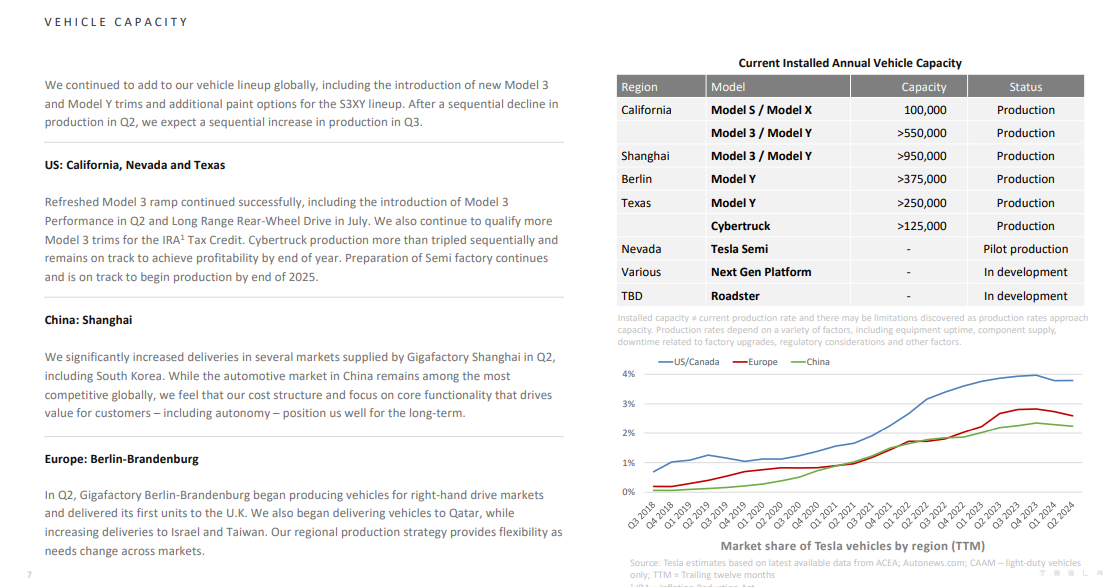Select "In development" status in the Roadster row
This screenshot has width=1113, height=587.
(x=1026, y=296)
